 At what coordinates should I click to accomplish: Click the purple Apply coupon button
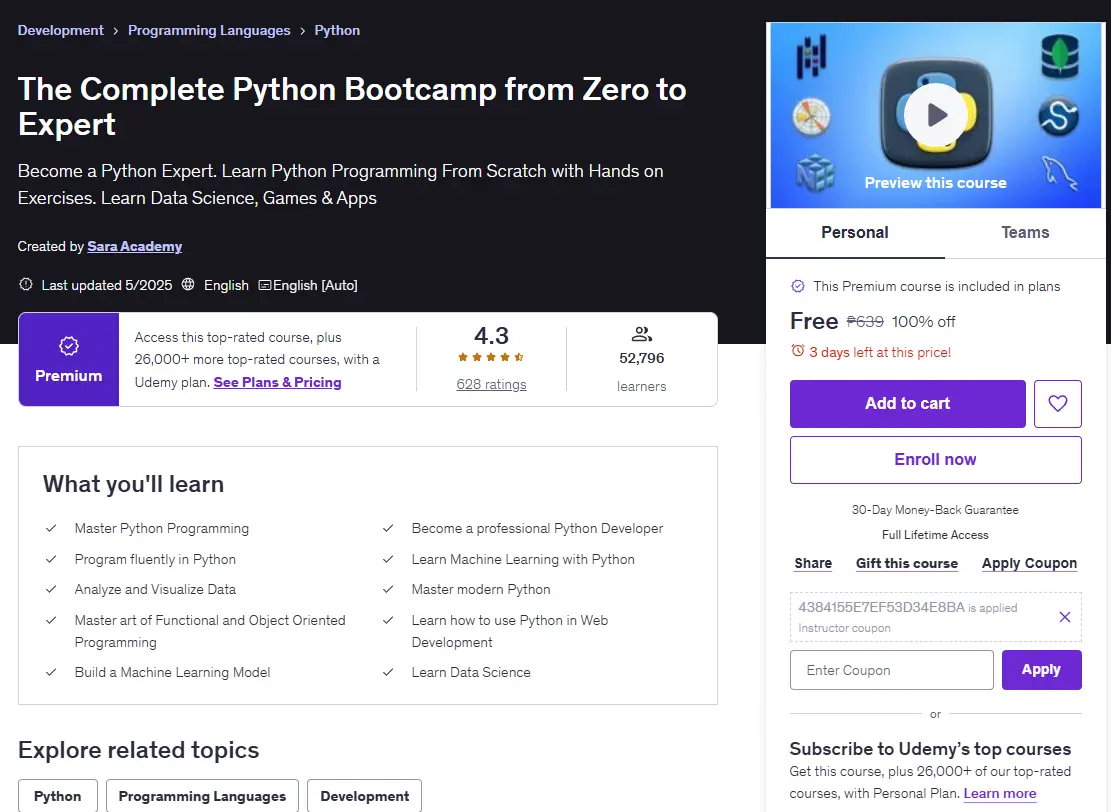click(1041, 670)
